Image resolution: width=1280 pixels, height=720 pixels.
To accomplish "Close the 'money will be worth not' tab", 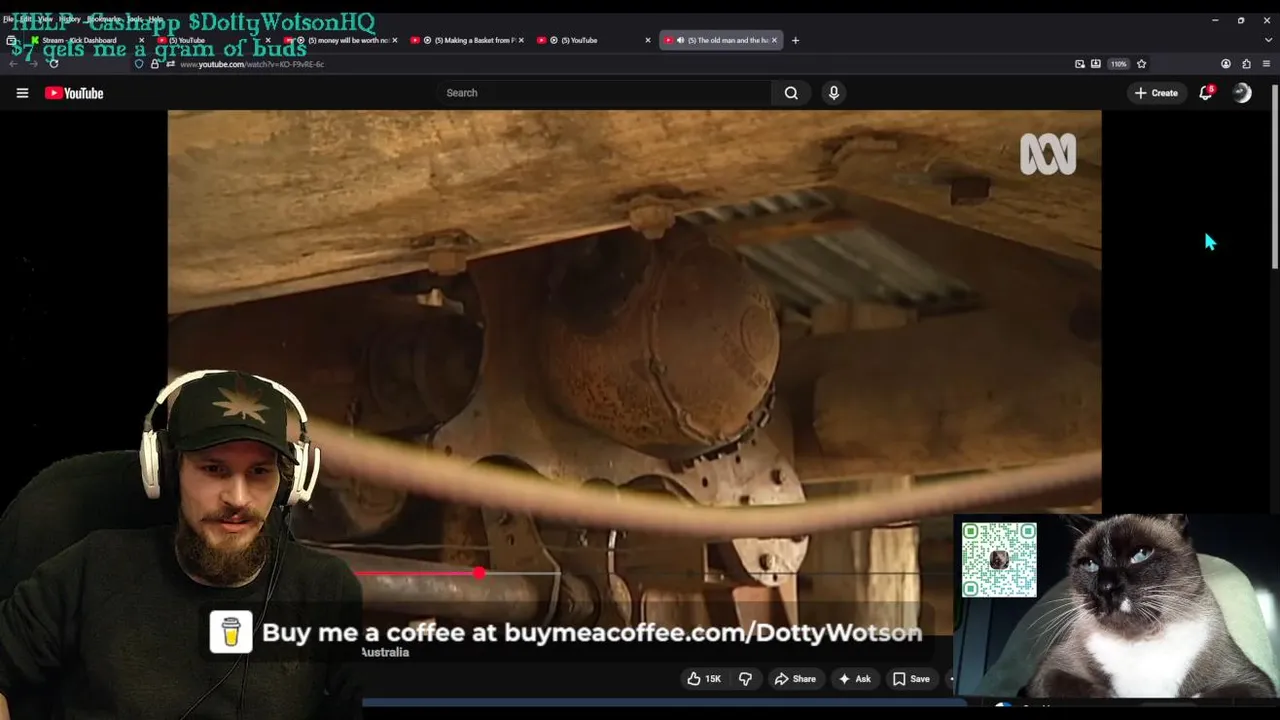I will pos(395,40).
